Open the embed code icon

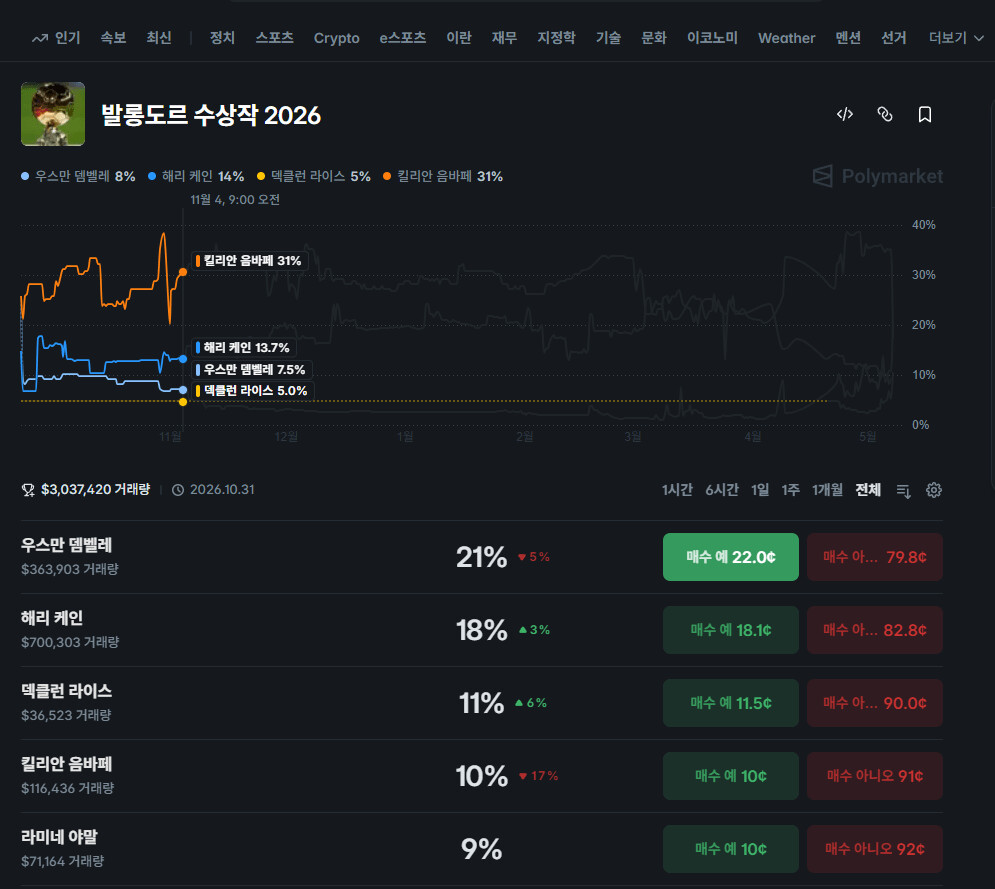pos(845,114)
